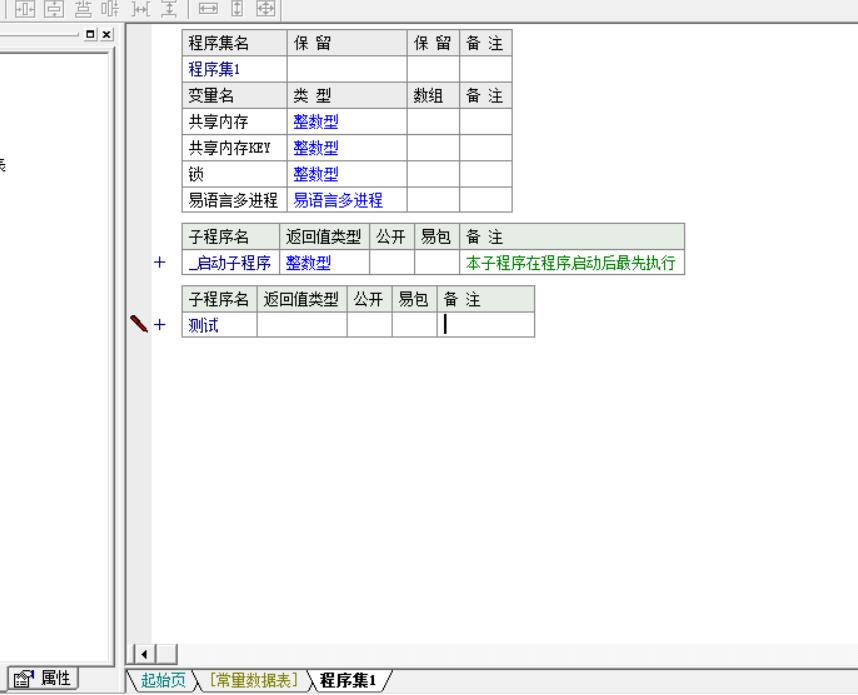Image resolution: width=858 pixels, height=695 pixels.
Task: Click the center horizontally alignment toolbar icon
Action: tap(25, 9)
